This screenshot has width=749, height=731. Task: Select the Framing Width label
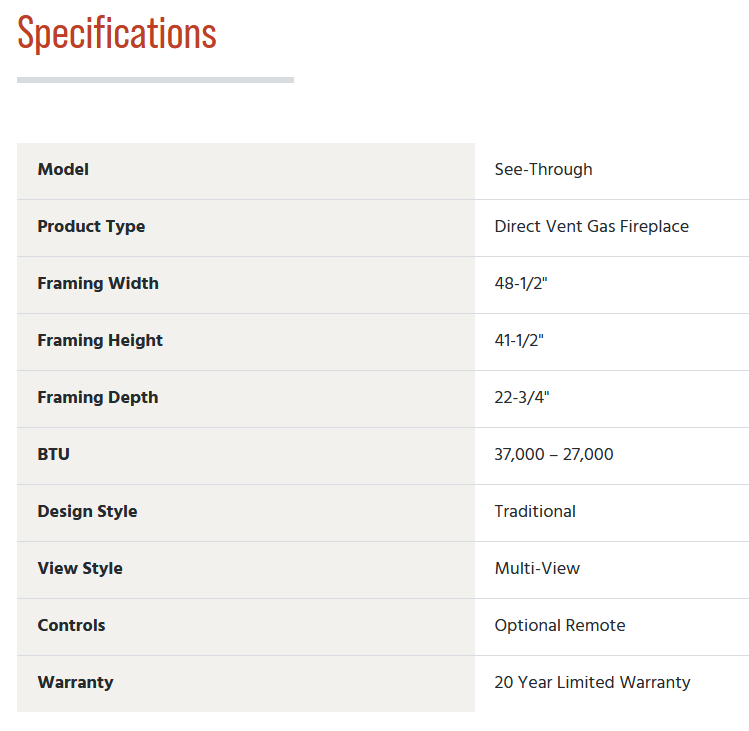(98, 283)
